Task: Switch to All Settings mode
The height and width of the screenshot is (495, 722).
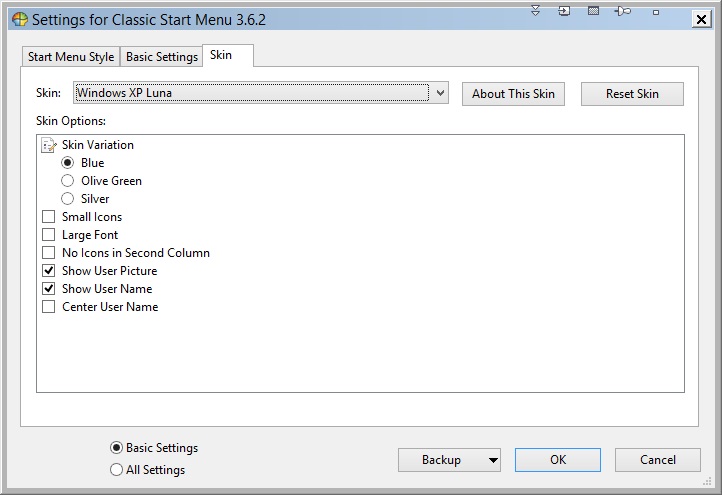Action: click(x=116, y=470)
